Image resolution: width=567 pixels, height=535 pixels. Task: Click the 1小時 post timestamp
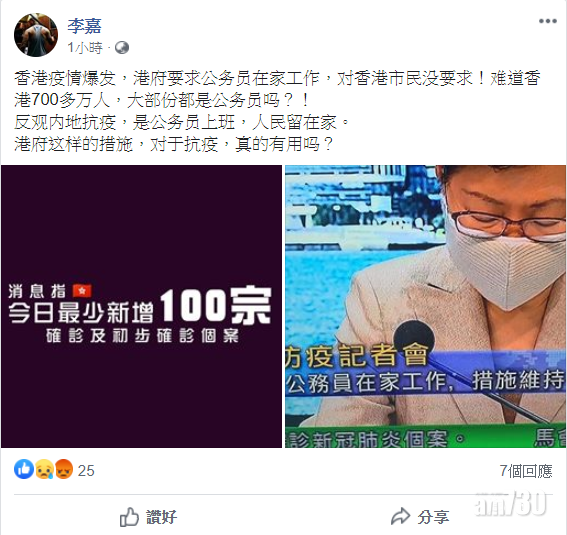tap(85, 48)
